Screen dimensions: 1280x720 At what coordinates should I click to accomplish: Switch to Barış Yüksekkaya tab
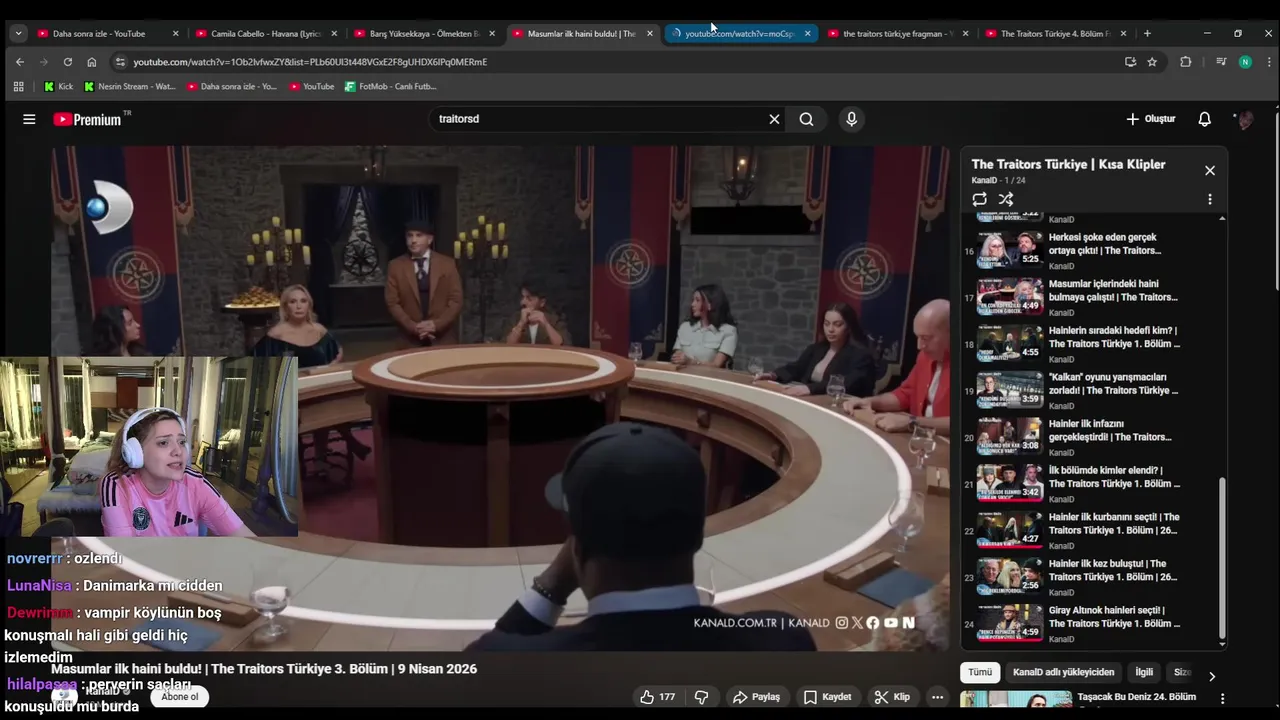424,33
